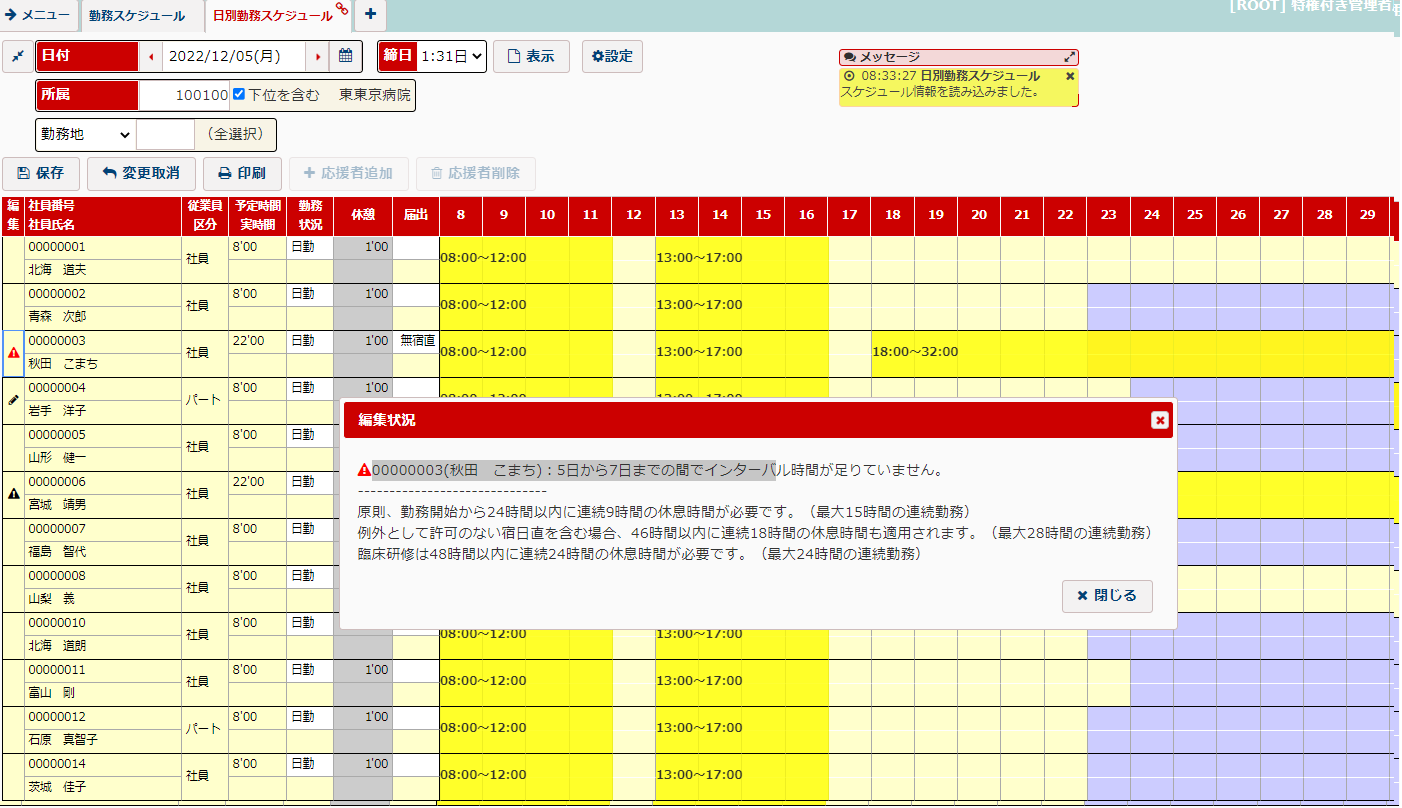The image size is (1402, 808).
Task: Add a new tab with plus button
Action: tap(370, 14)
